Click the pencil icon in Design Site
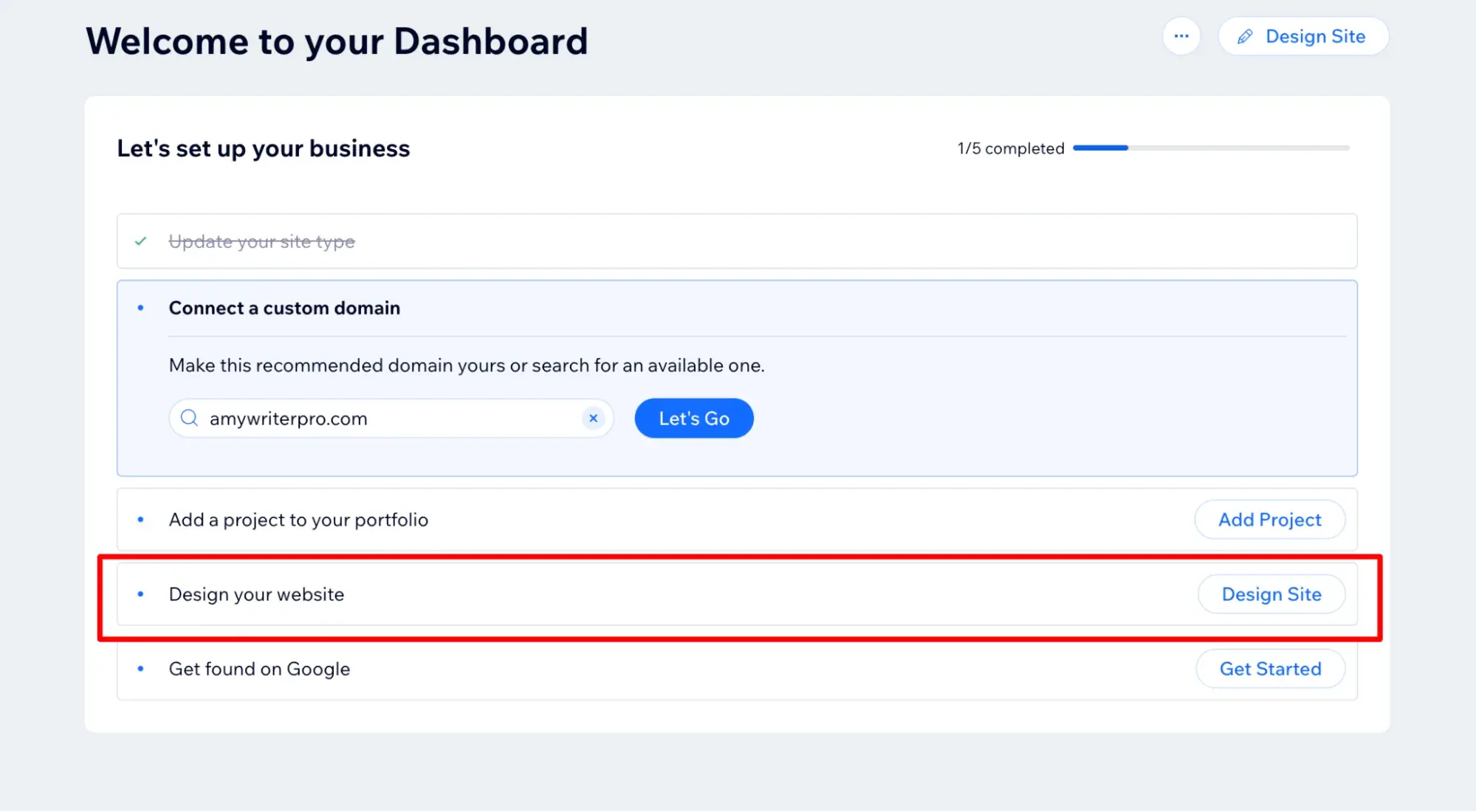Viewport: 1476px width, 812px height. 1245,36
